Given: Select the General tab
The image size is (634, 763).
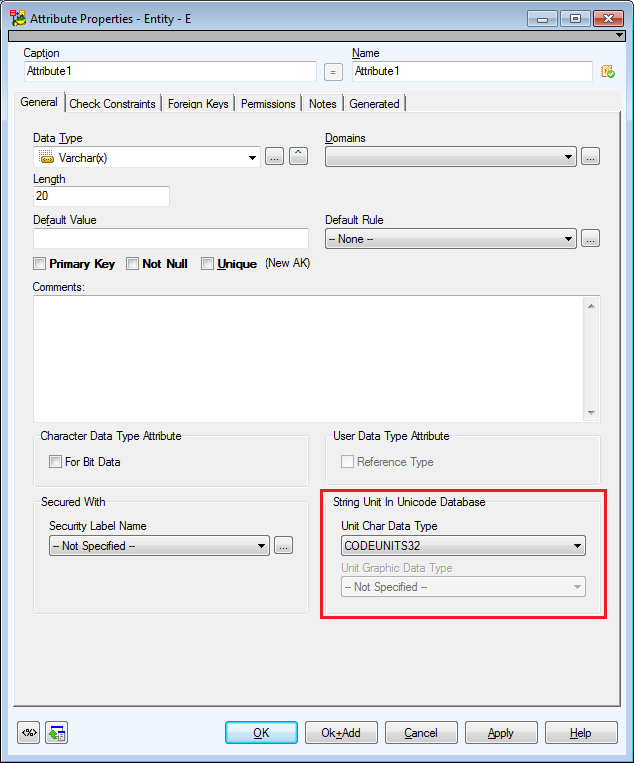Looking at the screenshot, I should [x=39, y=102].
